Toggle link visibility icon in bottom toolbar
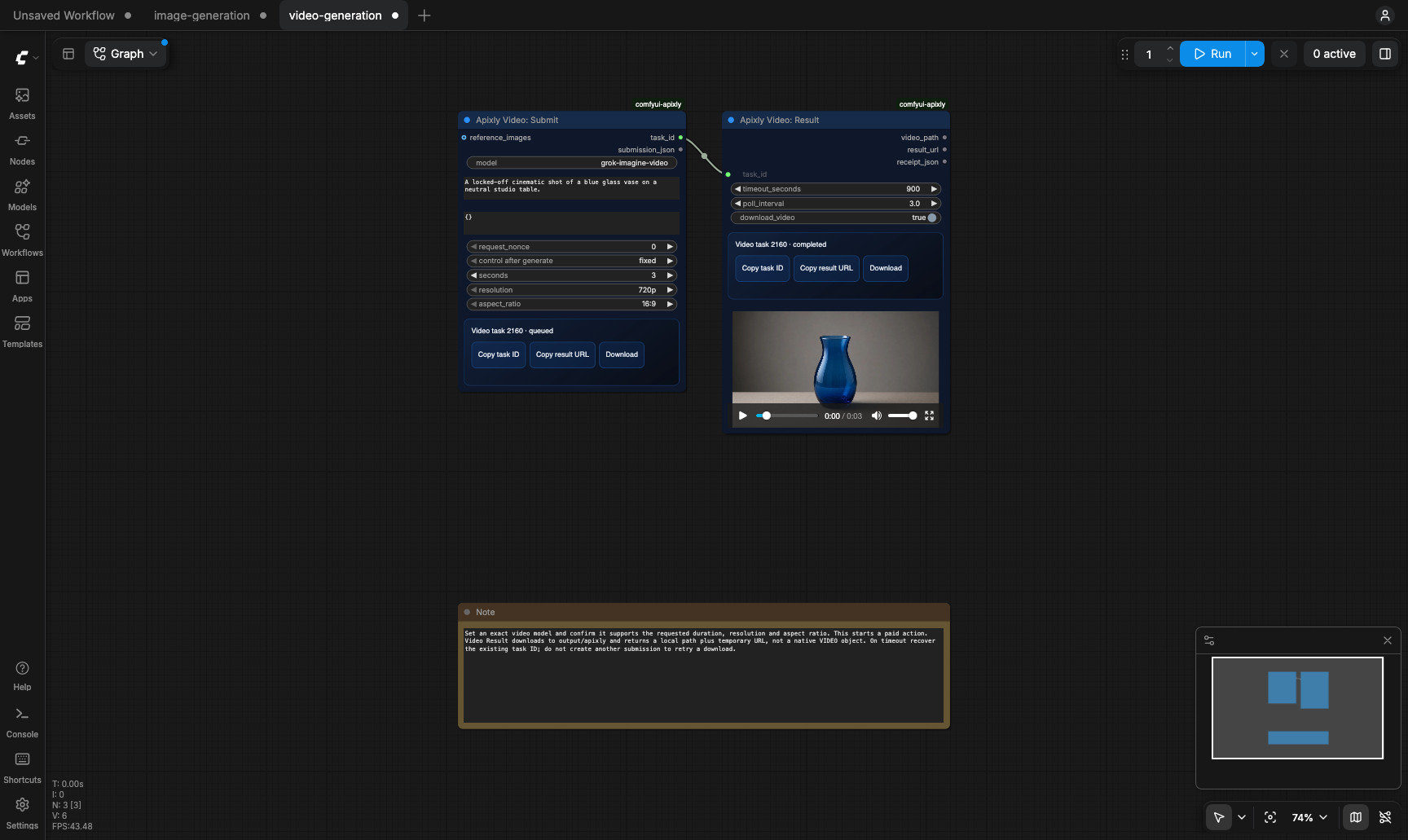Screen dimensions: 1408x840 1385,817
